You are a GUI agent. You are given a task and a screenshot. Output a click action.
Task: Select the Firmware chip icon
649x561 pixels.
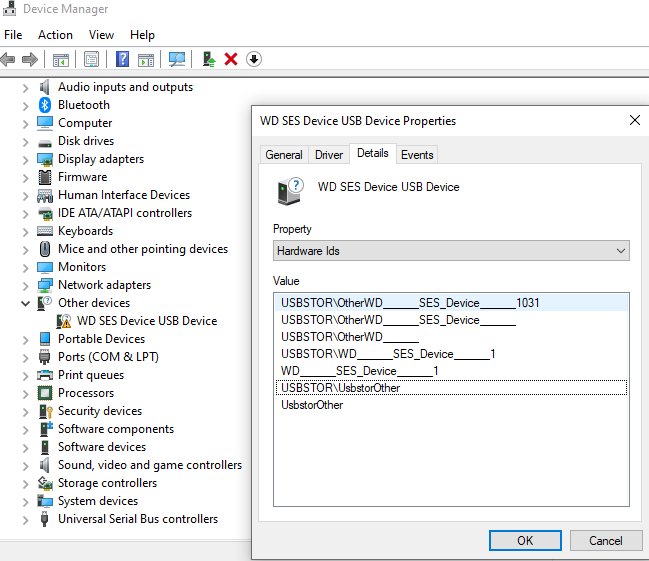pos(45,177)
